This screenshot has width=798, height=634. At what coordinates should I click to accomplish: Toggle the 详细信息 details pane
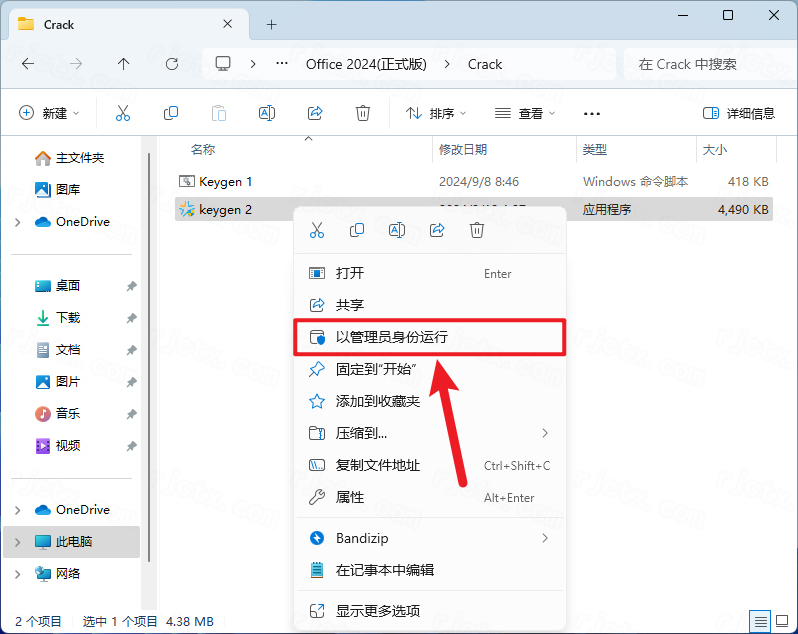(x=739, y=113)
